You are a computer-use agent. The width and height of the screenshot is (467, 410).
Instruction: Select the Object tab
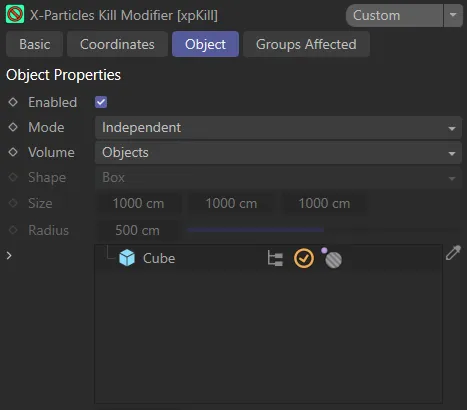point(205,44)
